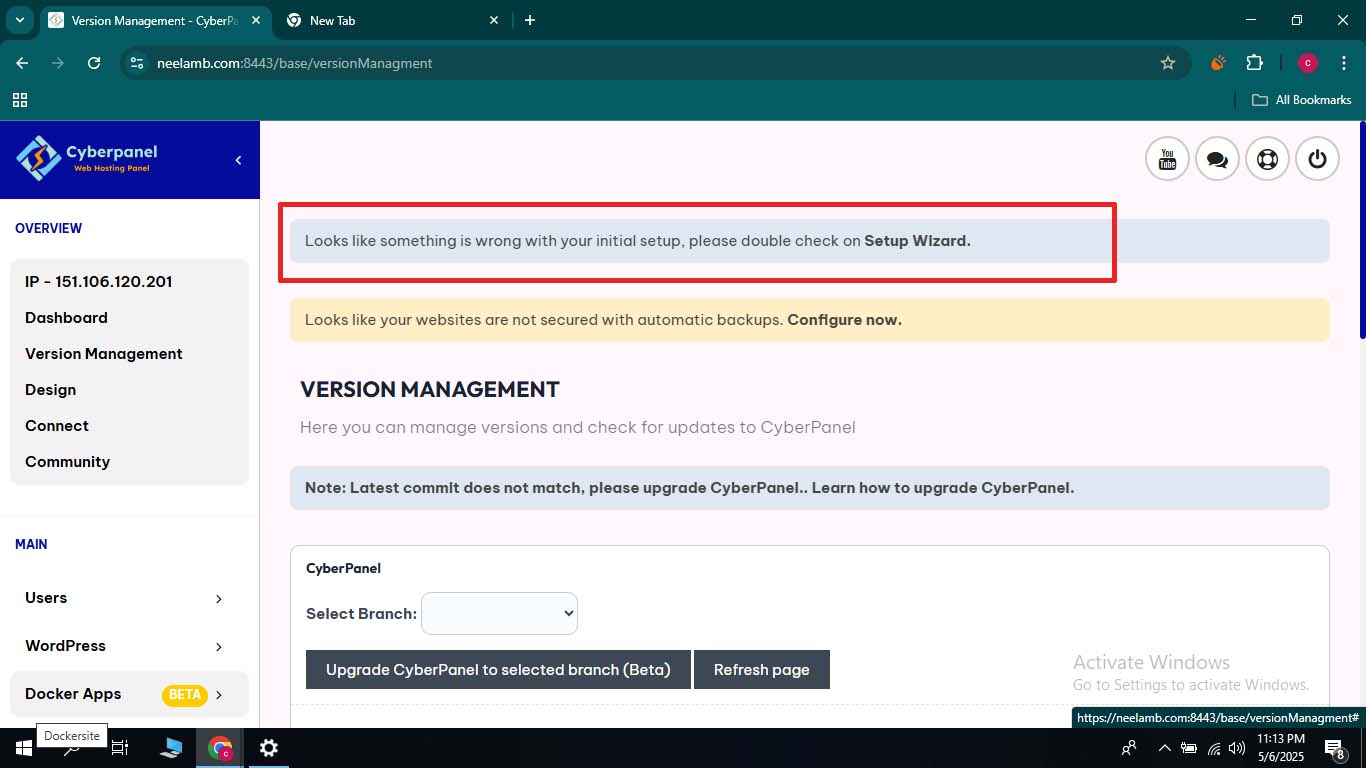This screenshot has height=768, width=1366.
Task: Open Windows Start menu
Action: 23,748
